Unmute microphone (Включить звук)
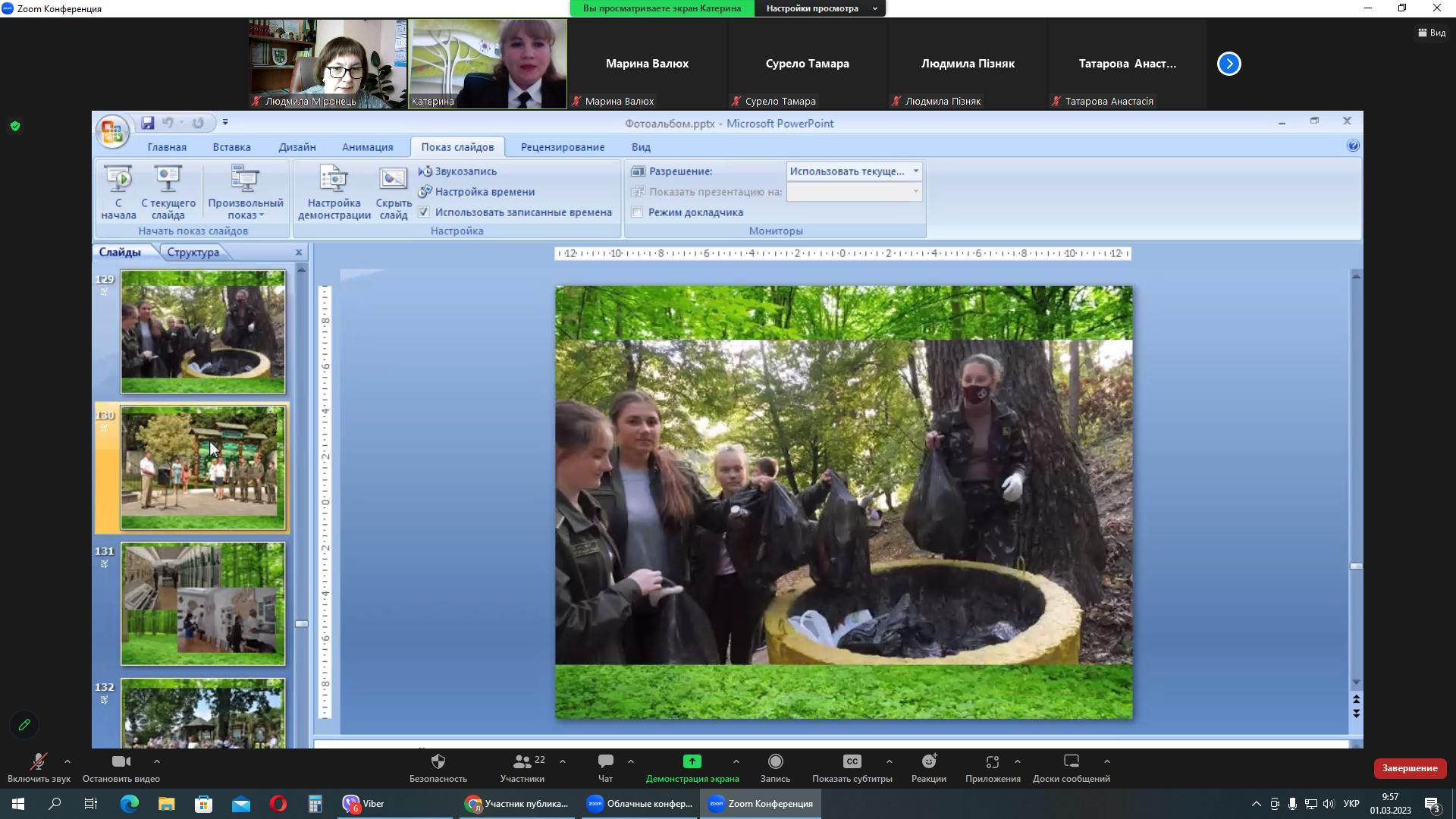 (x=38, y=761)
